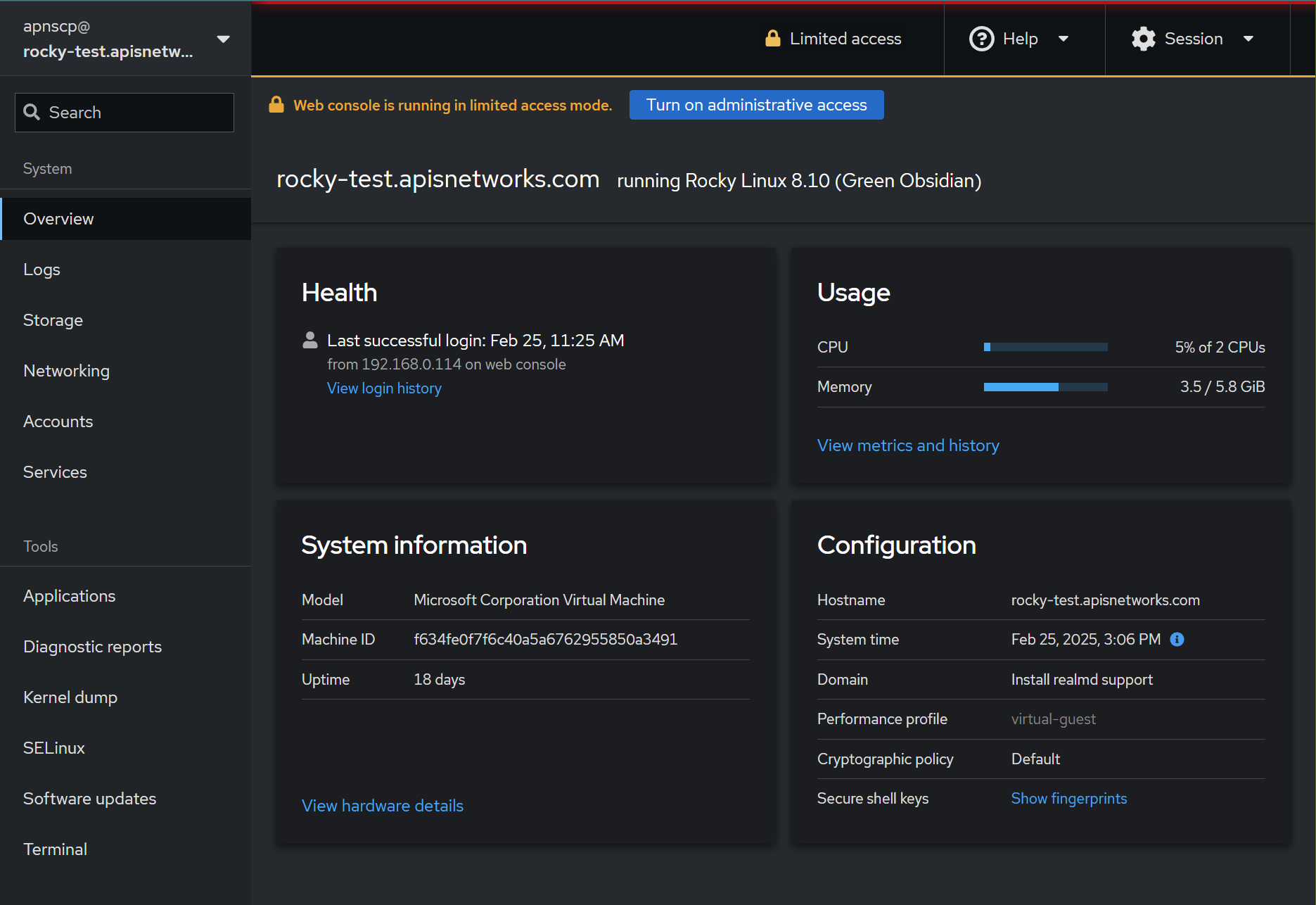Click the lock icon beside Limited access
The image size is (1316, 905).
(x=772, y=39)
